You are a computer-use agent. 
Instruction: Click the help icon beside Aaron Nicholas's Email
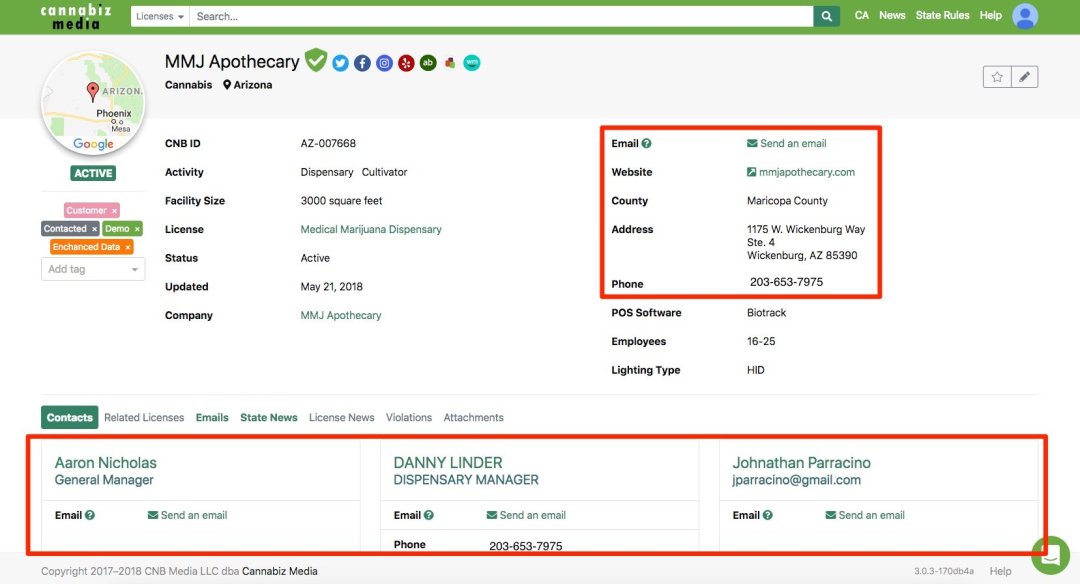tap(90, 515)
